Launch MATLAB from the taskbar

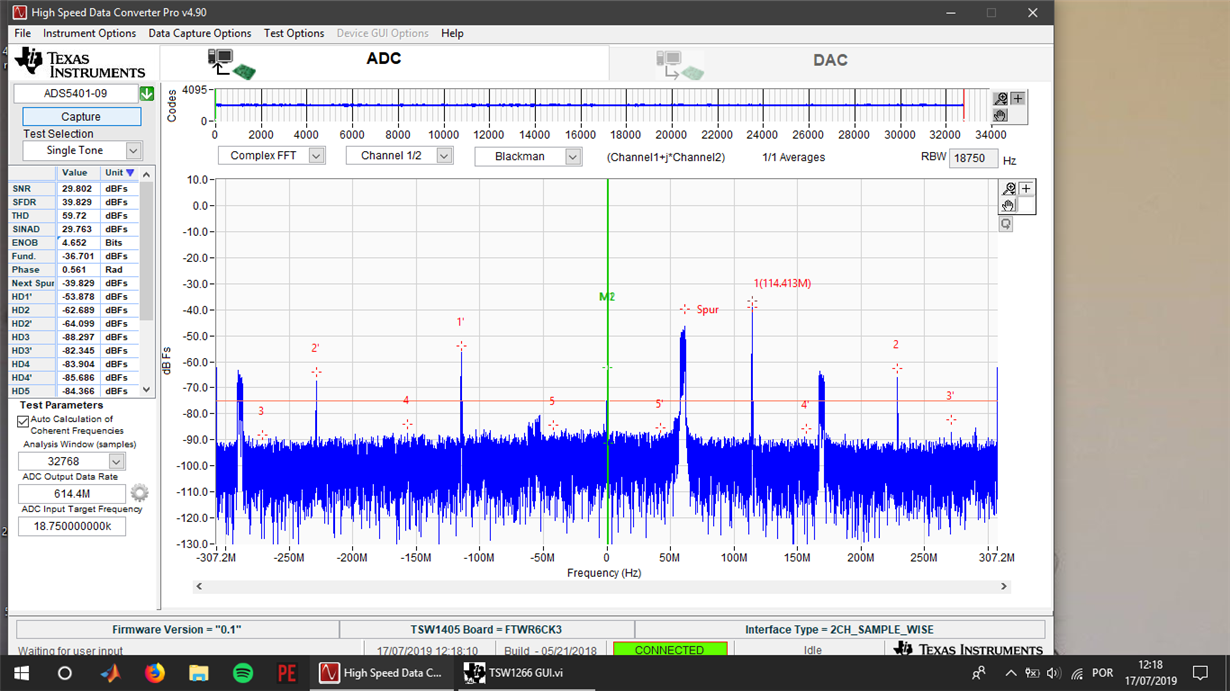click(x=110, y=673)
